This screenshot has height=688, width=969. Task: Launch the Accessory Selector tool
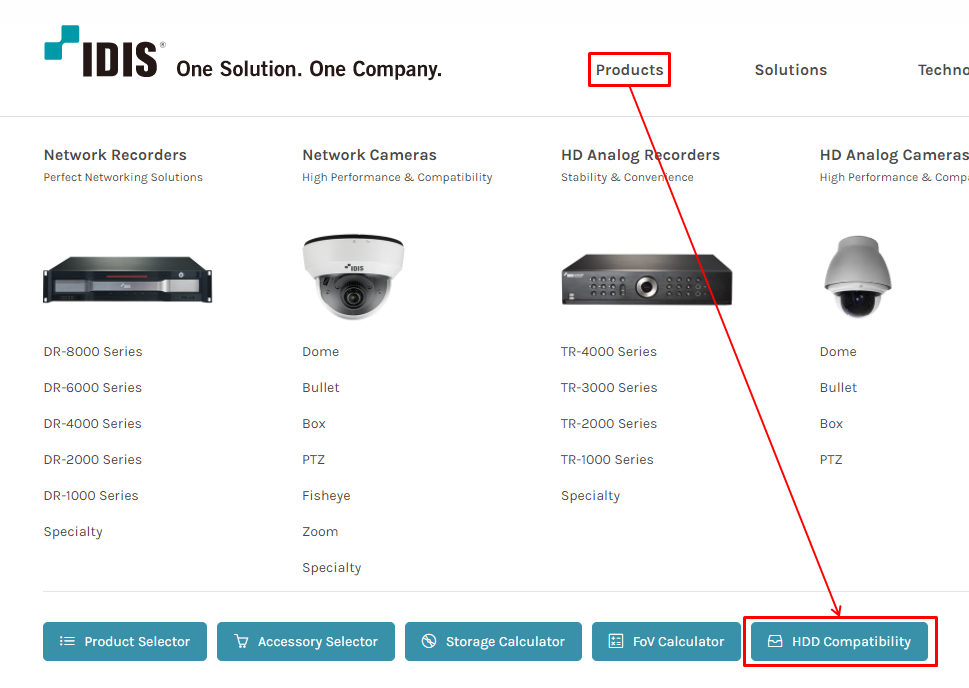(x=306, y=642)
